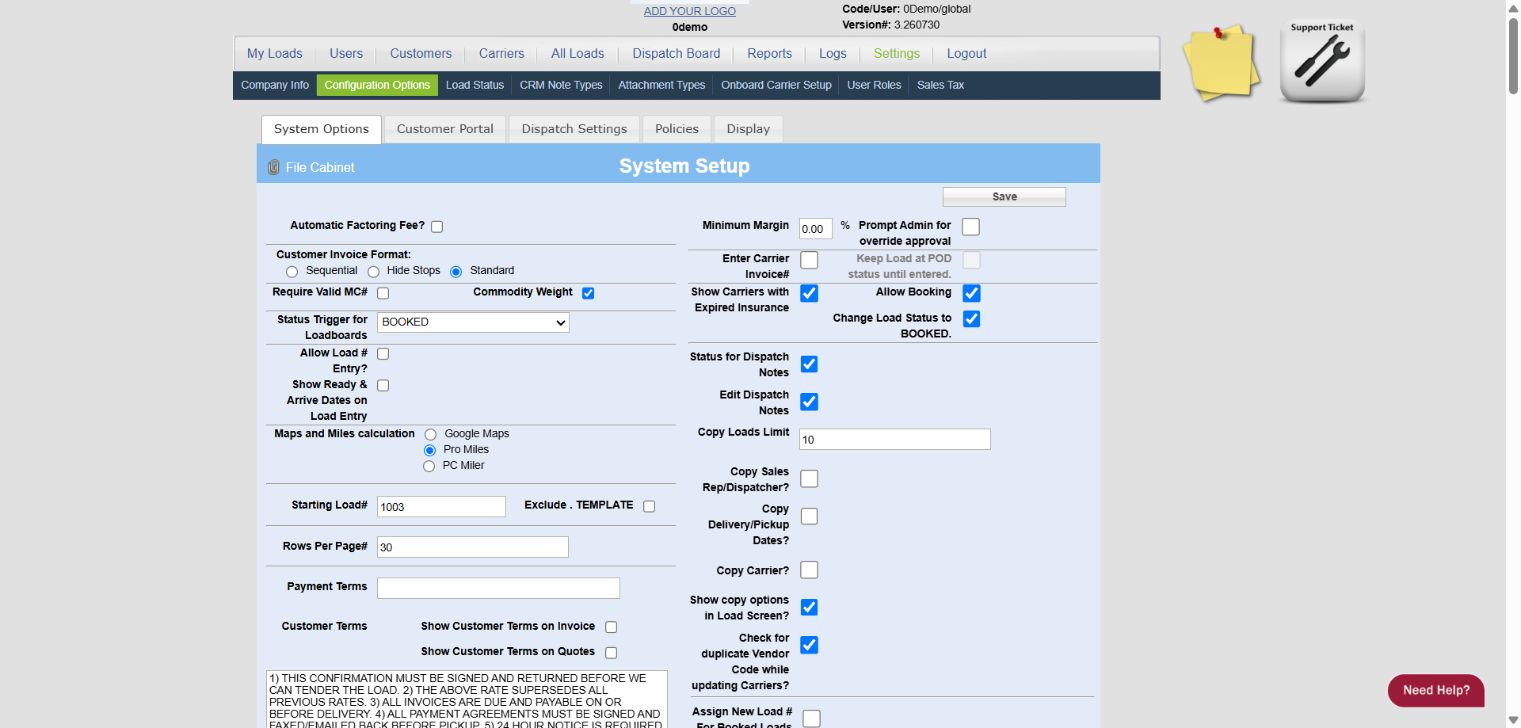Open My Loads menu

[x=275, y=54]
